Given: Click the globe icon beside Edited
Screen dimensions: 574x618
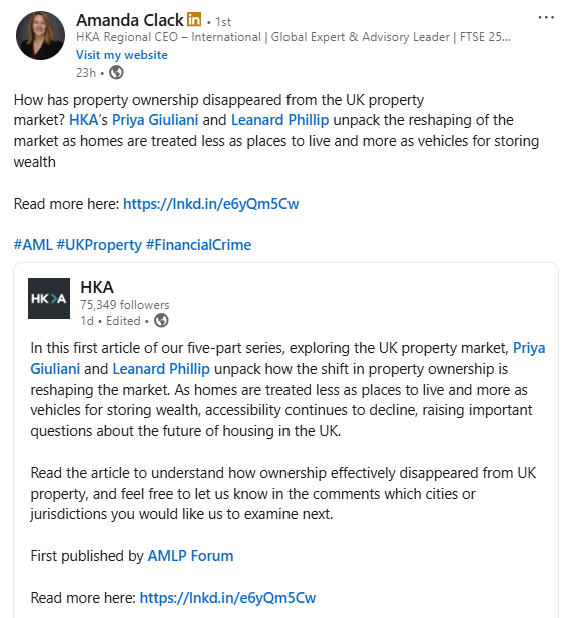Looking at the screenshot, I should [161, 320].
